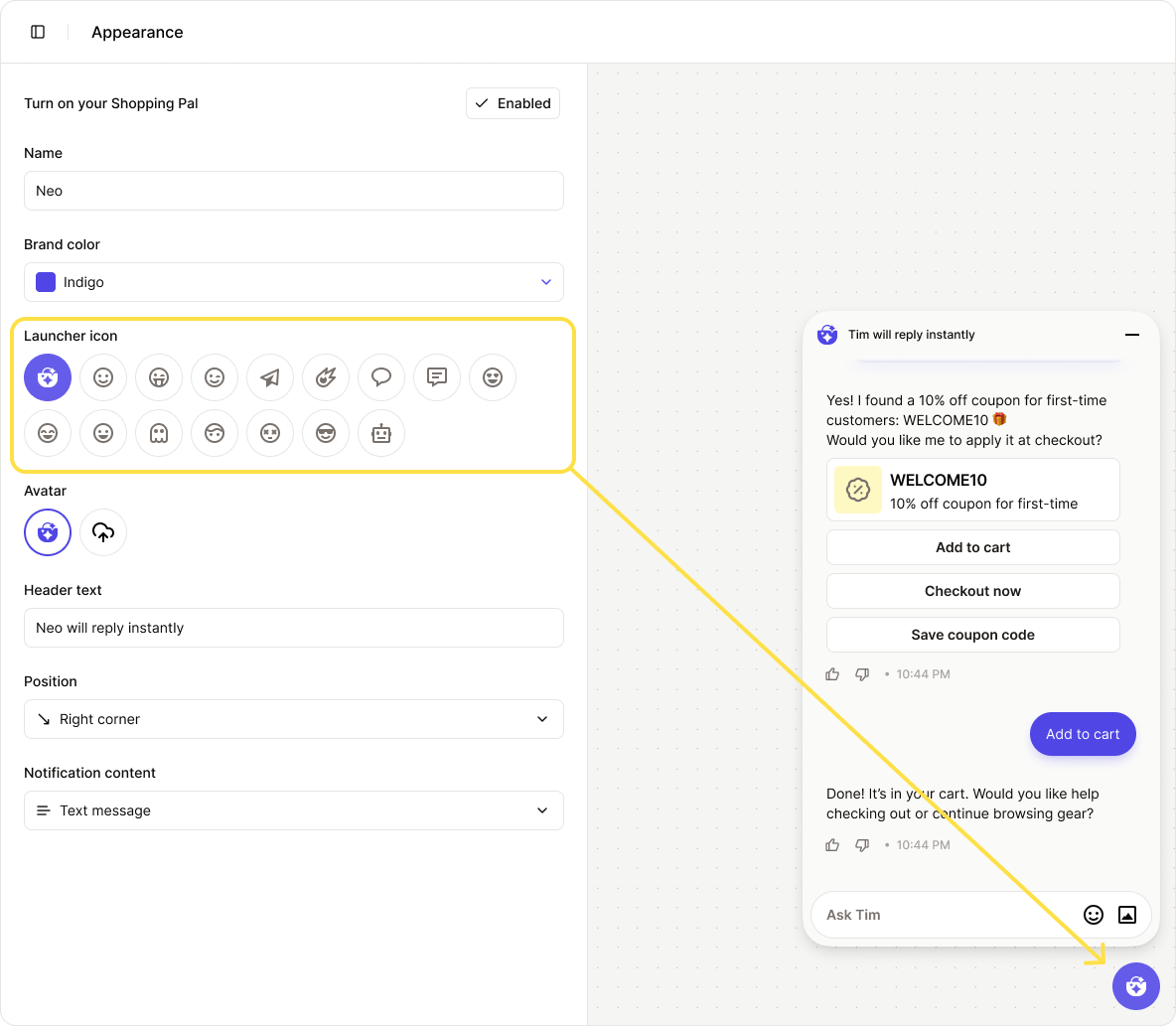Click the Save coupon code button

[x=972, y=635]
